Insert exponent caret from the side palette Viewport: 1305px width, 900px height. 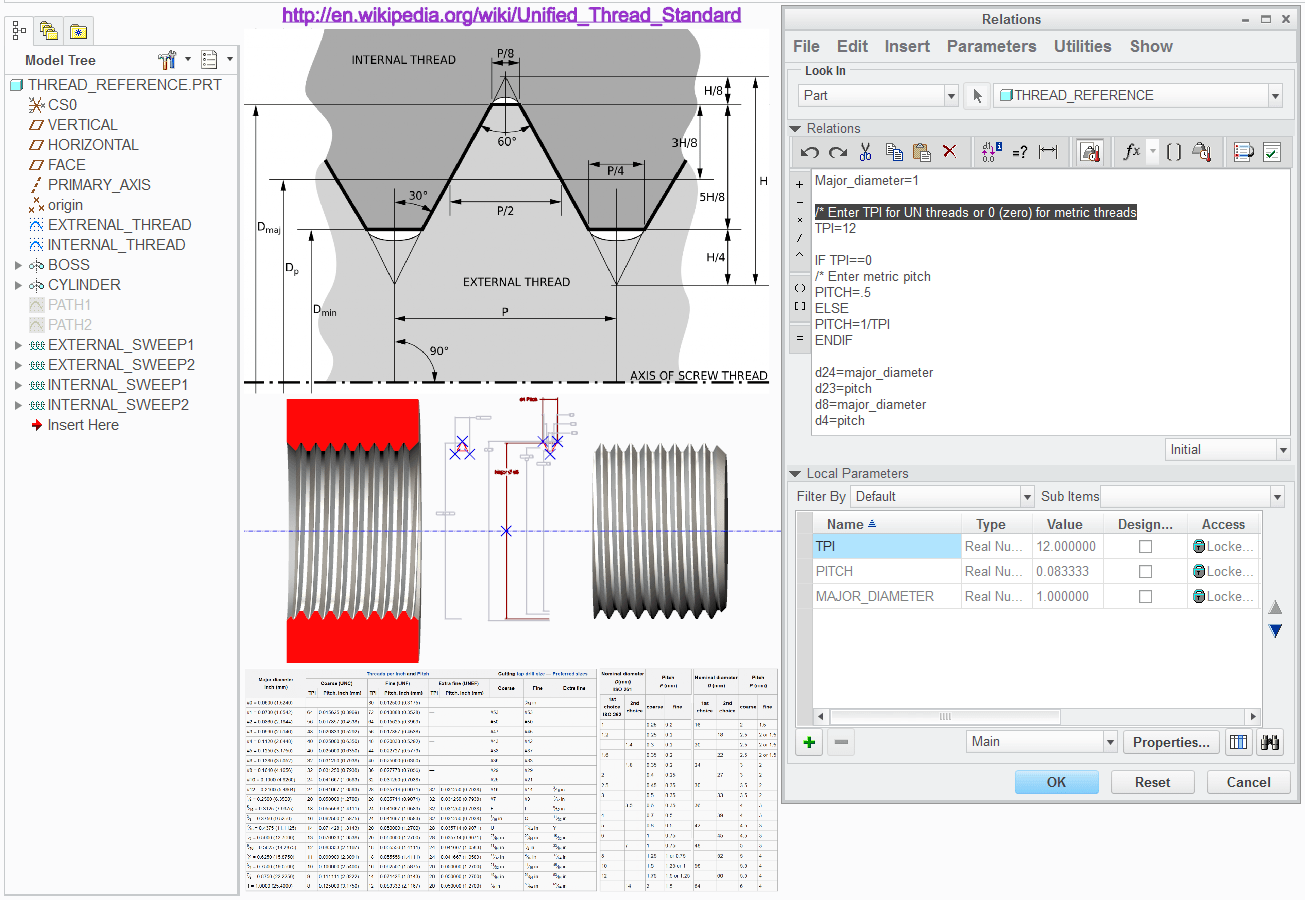[800, 255]
